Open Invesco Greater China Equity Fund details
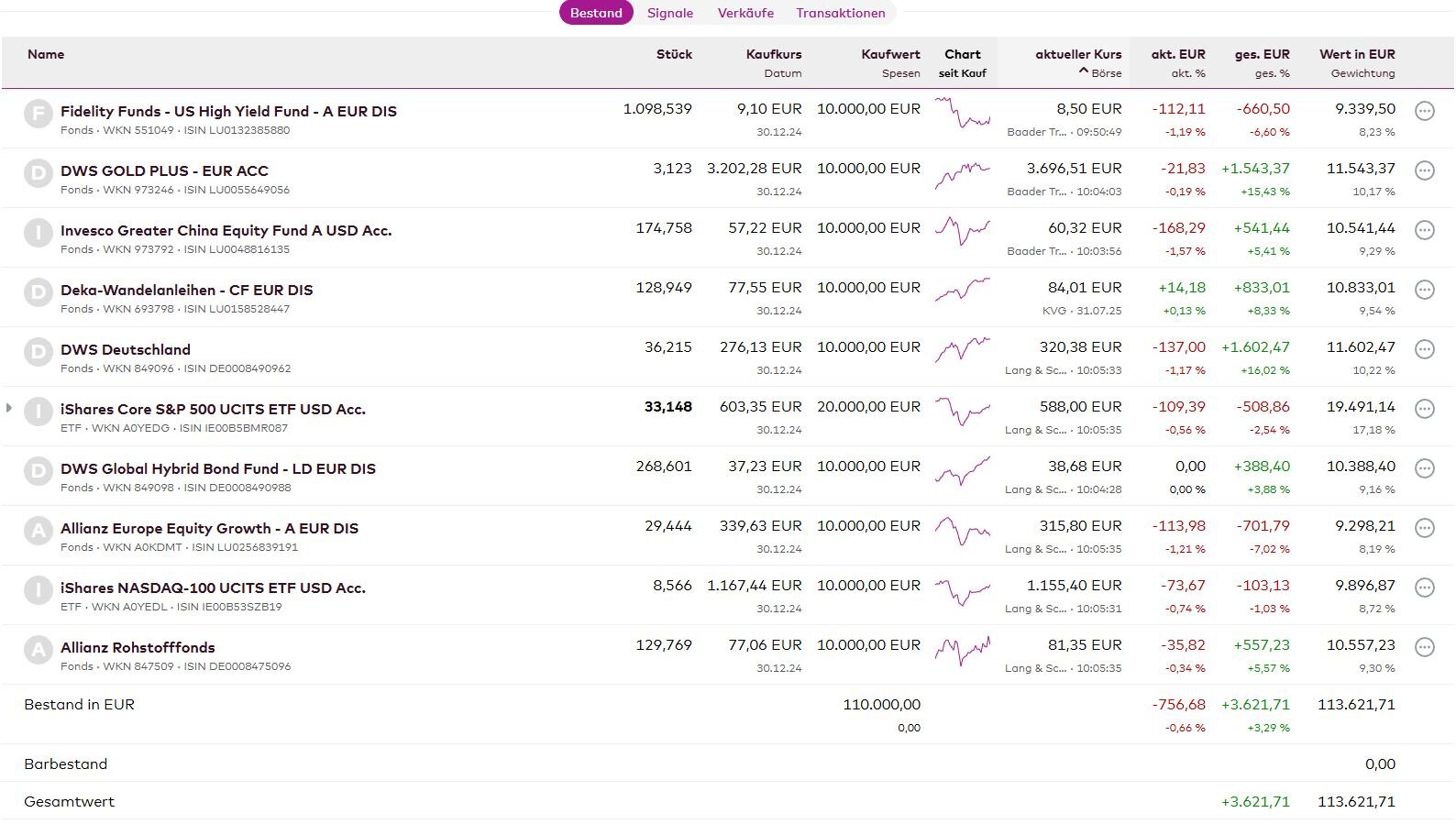This screenshot has width=1456, height=824. click(x=226, y=230)
